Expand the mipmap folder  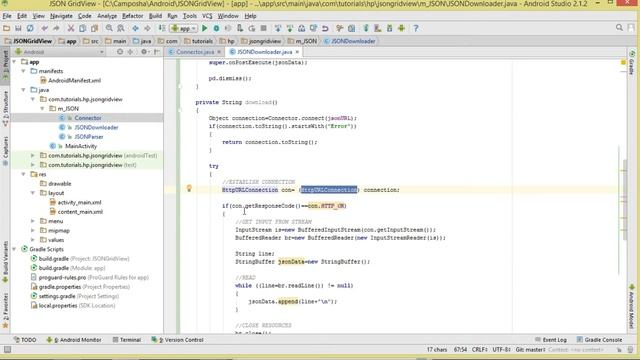33,231
